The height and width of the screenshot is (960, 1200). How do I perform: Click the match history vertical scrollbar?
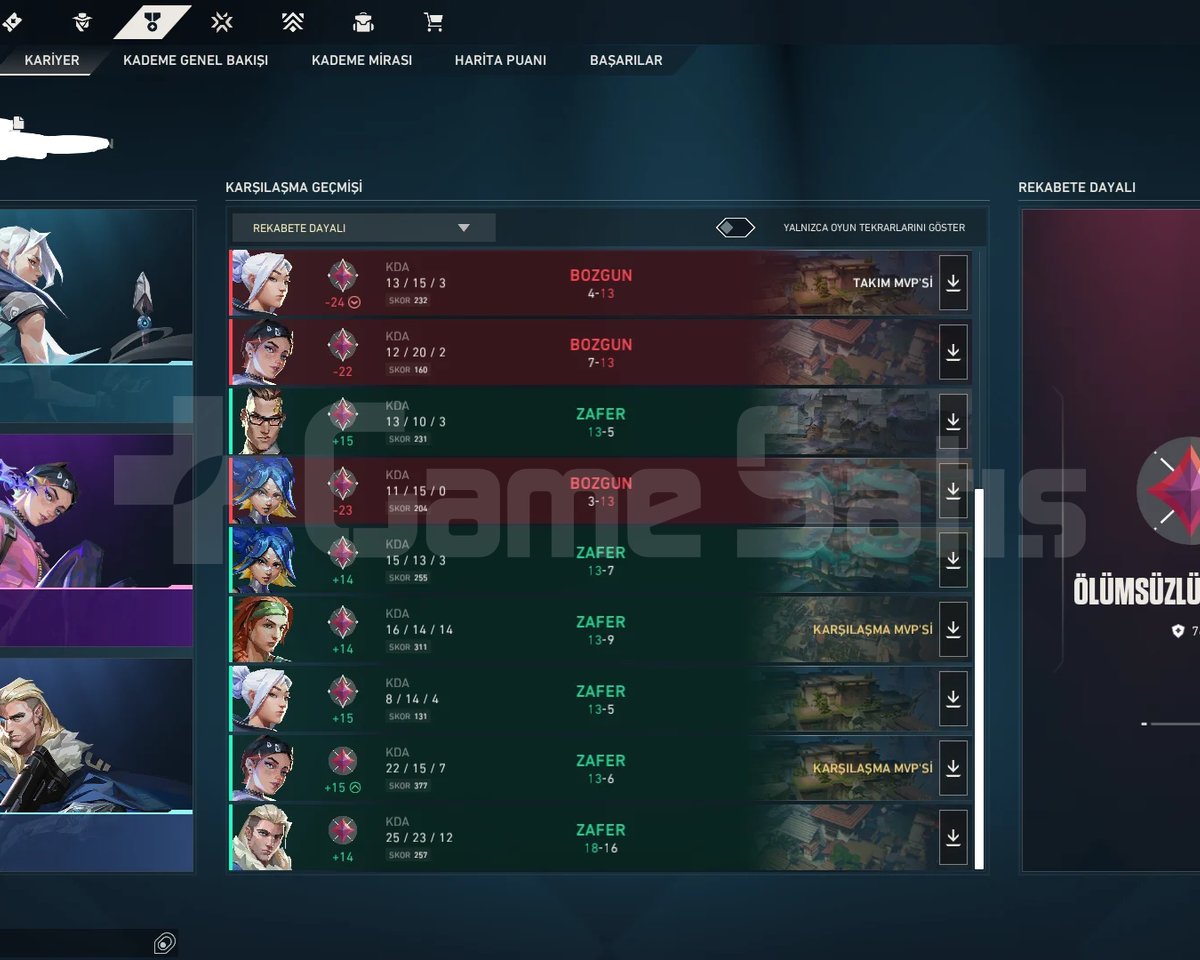coord(979,679)
